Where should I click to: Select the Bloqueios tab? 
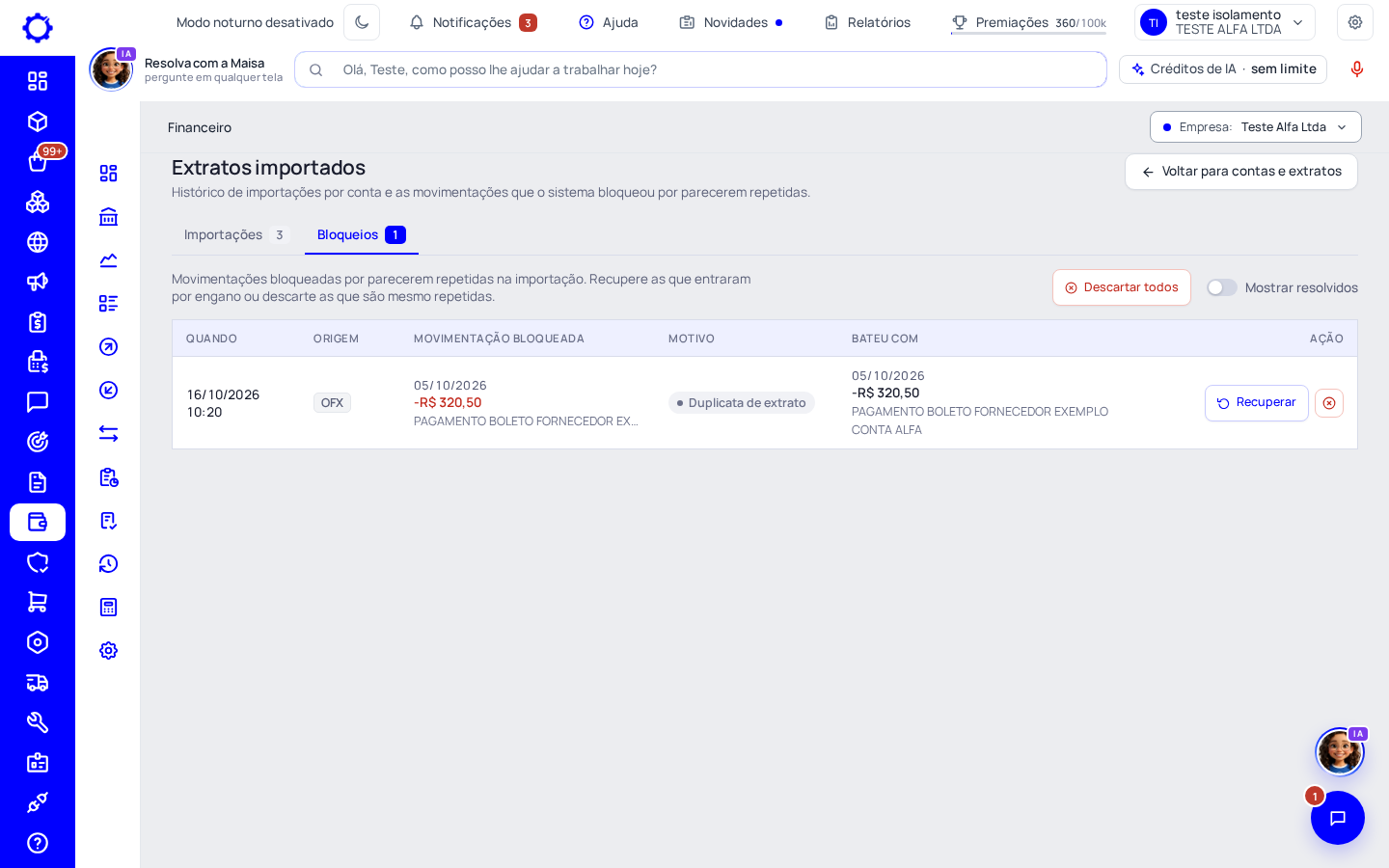point(362,235)
